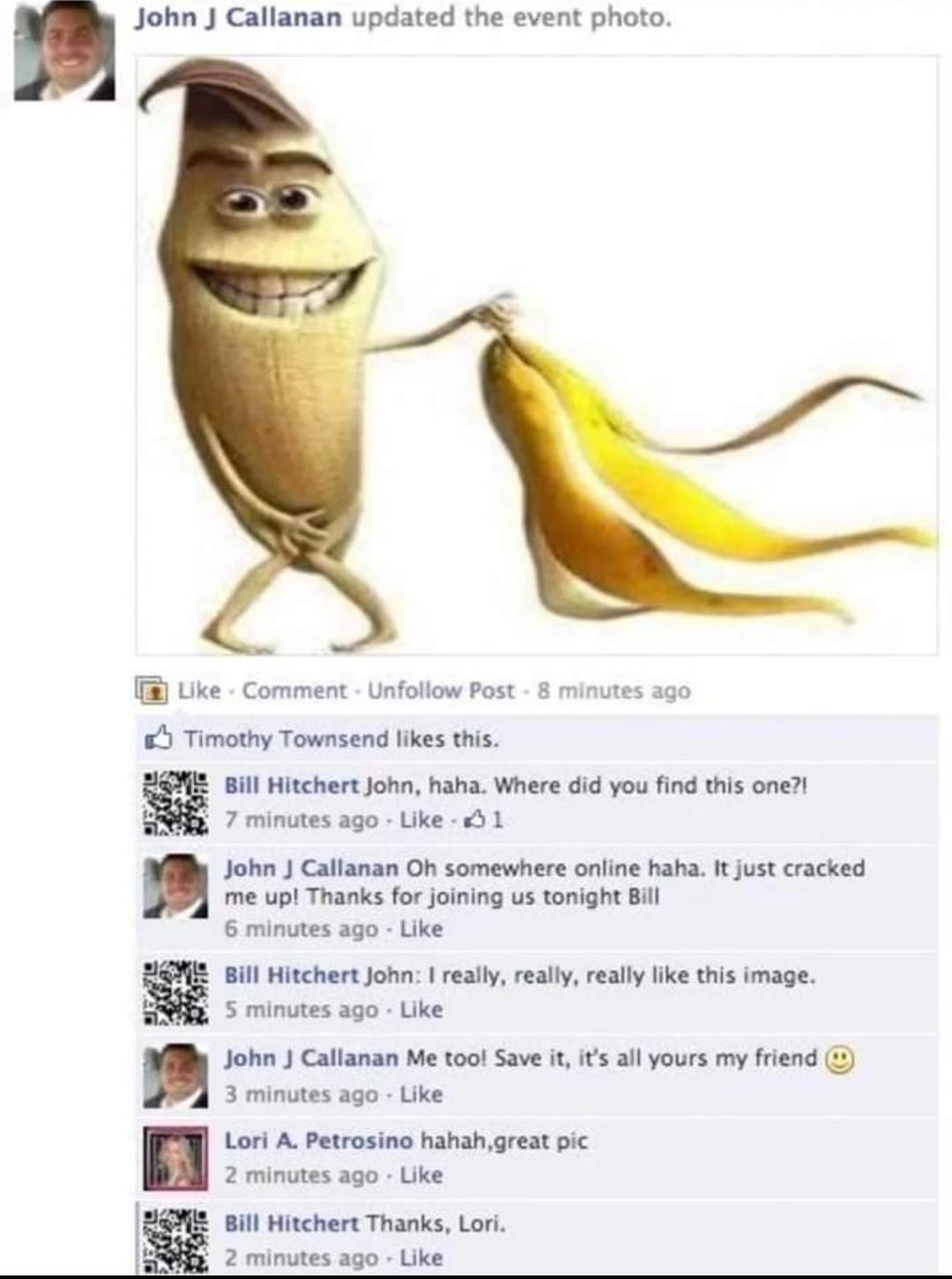
Task: Open John J Callanan name in post header
Action: pos(237,19)
